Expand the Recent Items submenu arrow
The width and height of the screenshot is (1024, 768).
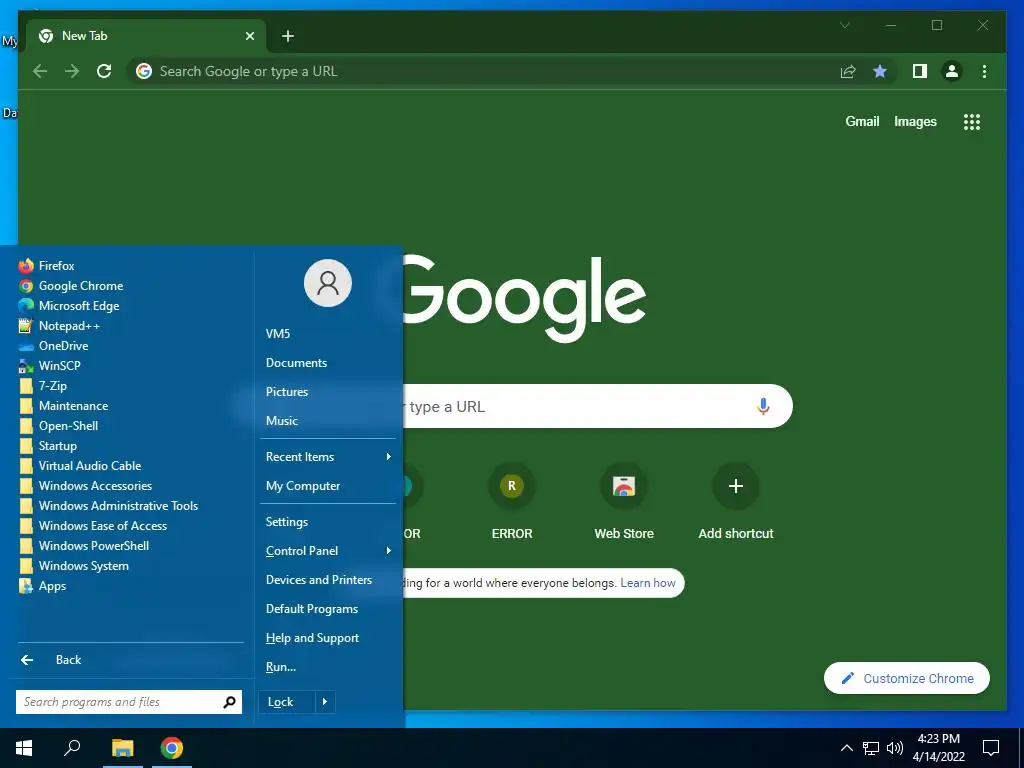click(389, 456)
